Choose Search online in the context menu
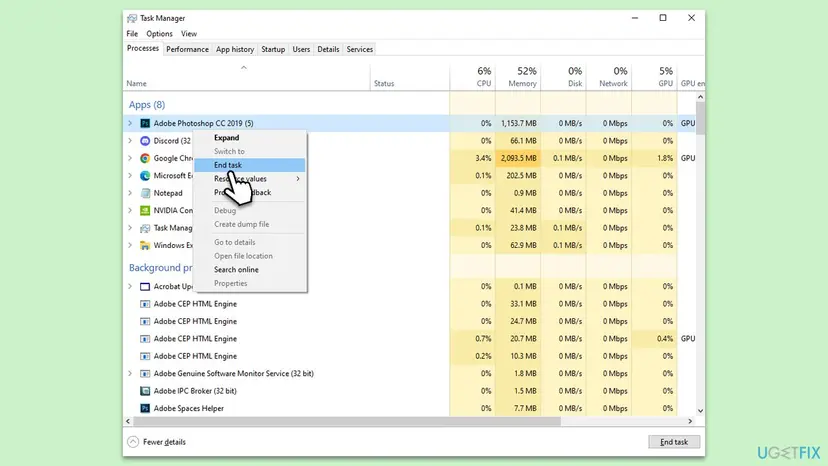Screen dimensions: 828x466 click(x=250, y=269)
